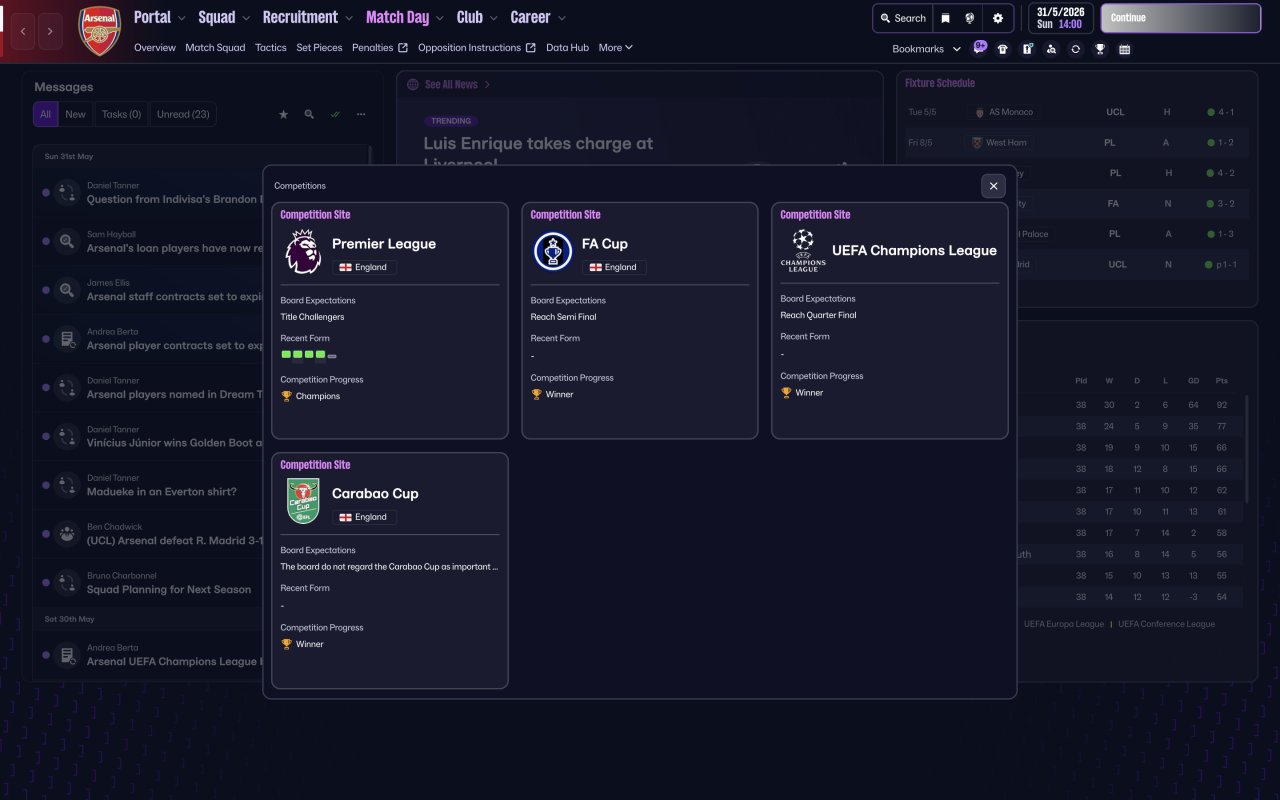The image size is (1280, 800).
Task: Click the star filter icon in Messages
Action: click(x=283, y=115)
